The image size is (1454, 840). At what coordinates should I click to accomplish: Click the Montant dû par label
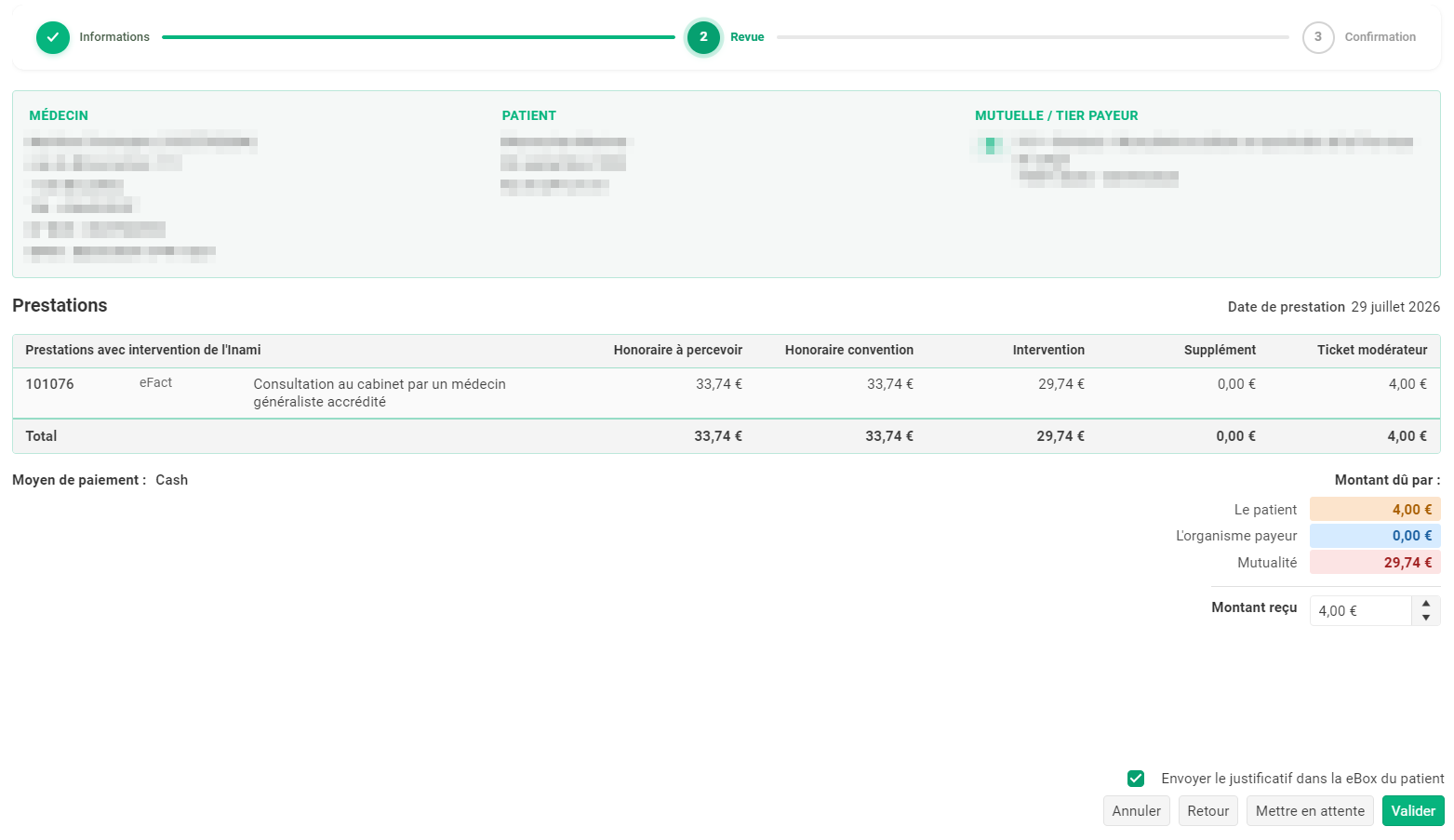pos(1387,480)
